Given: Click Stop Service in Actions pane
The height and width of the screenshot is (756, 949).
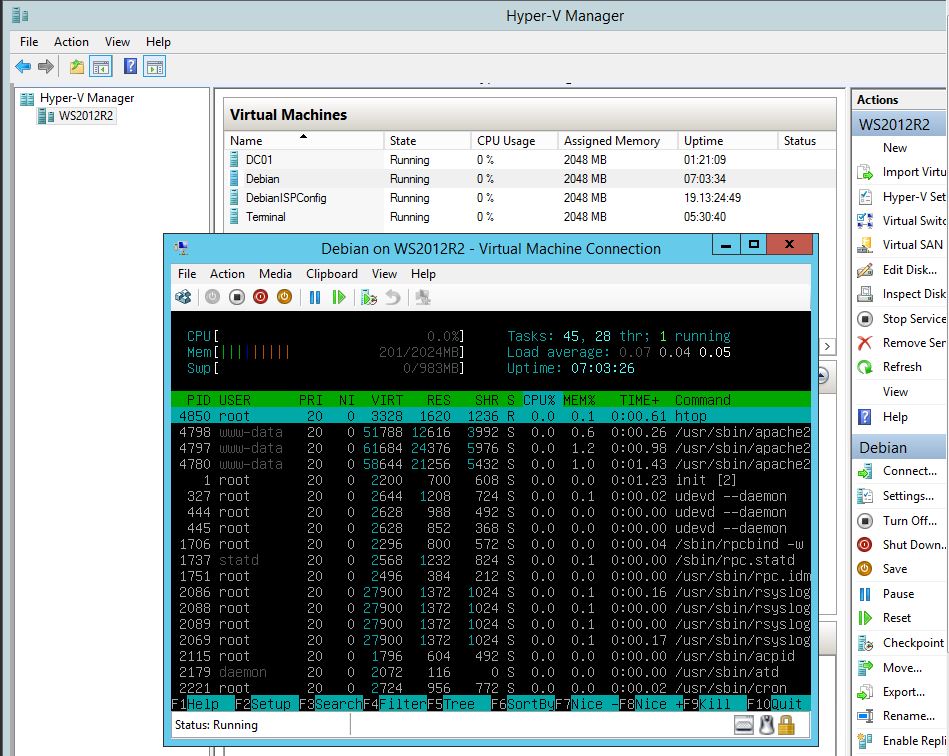Looking at the screenshot, I should (x=913, y=319).
